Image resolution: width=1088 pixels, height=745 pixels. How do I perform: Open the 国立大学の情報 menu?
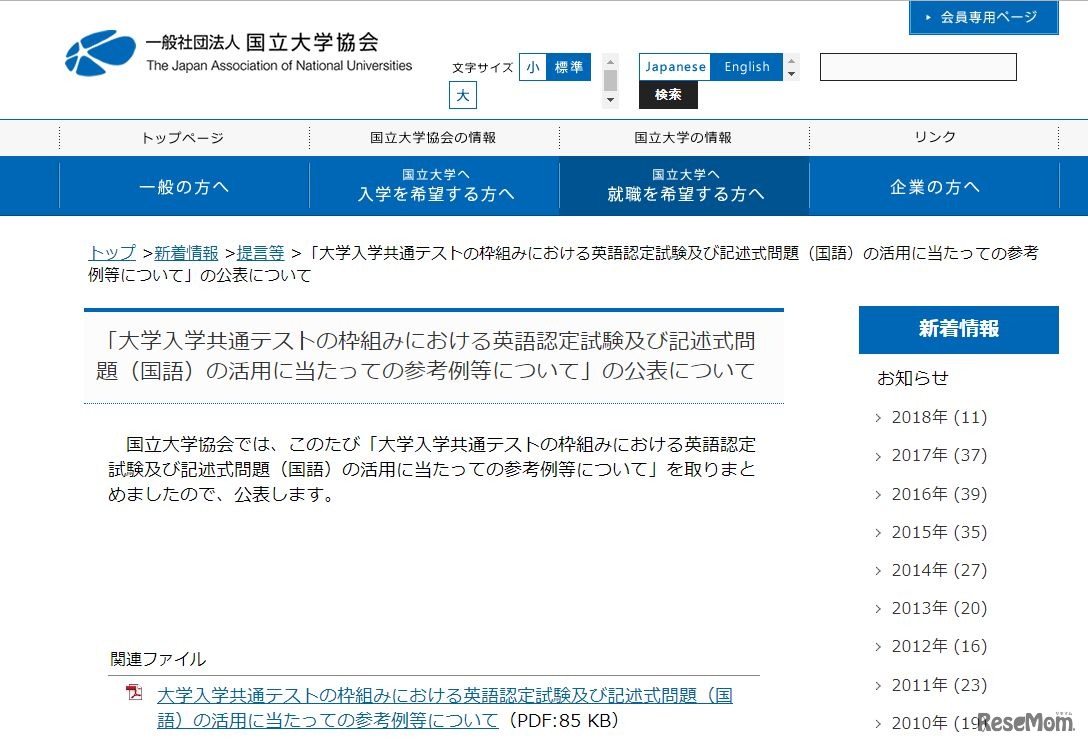[x=683, y=137]
